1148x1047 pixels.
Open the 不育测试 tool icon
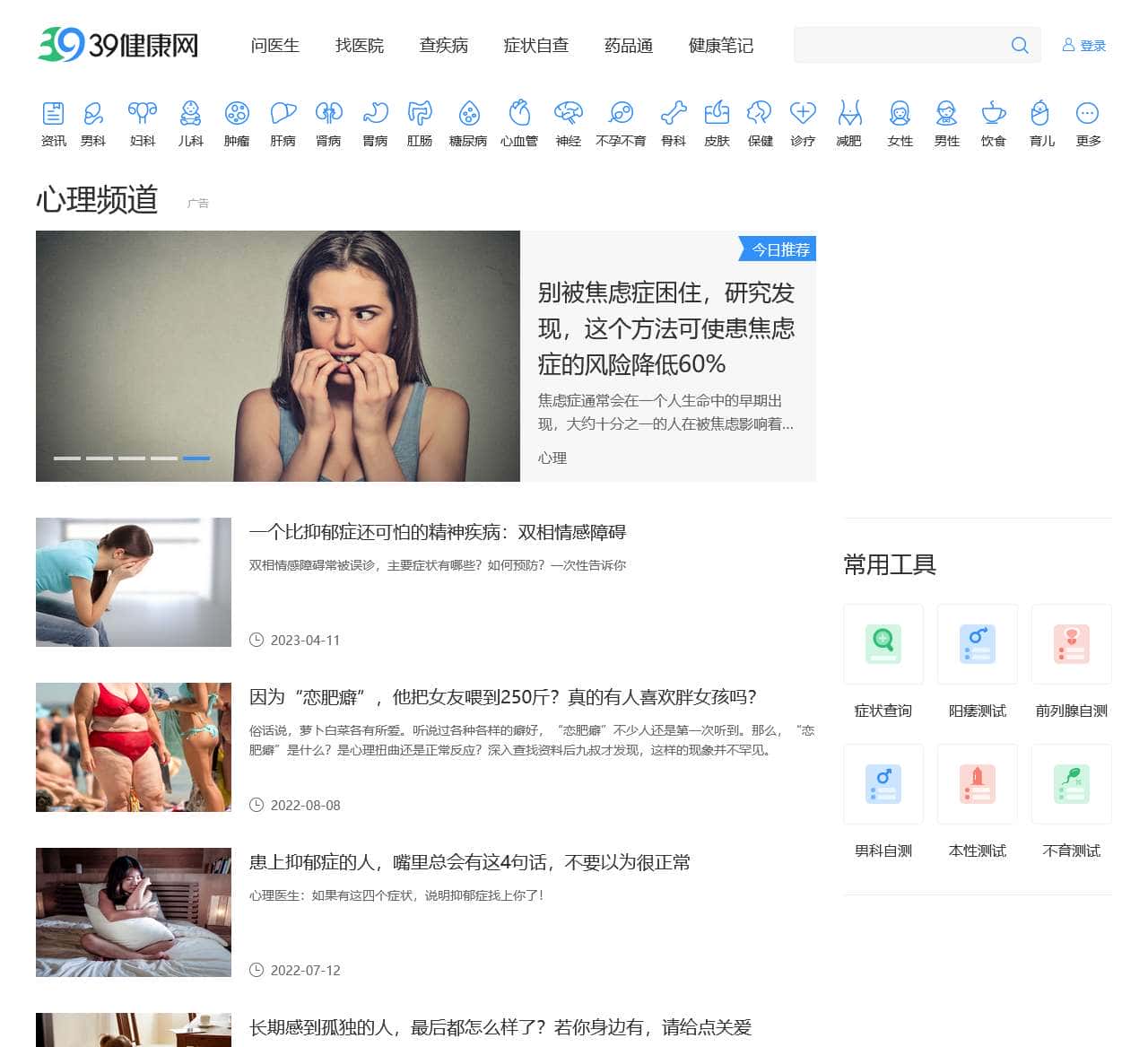click(x=1071, y=784)
